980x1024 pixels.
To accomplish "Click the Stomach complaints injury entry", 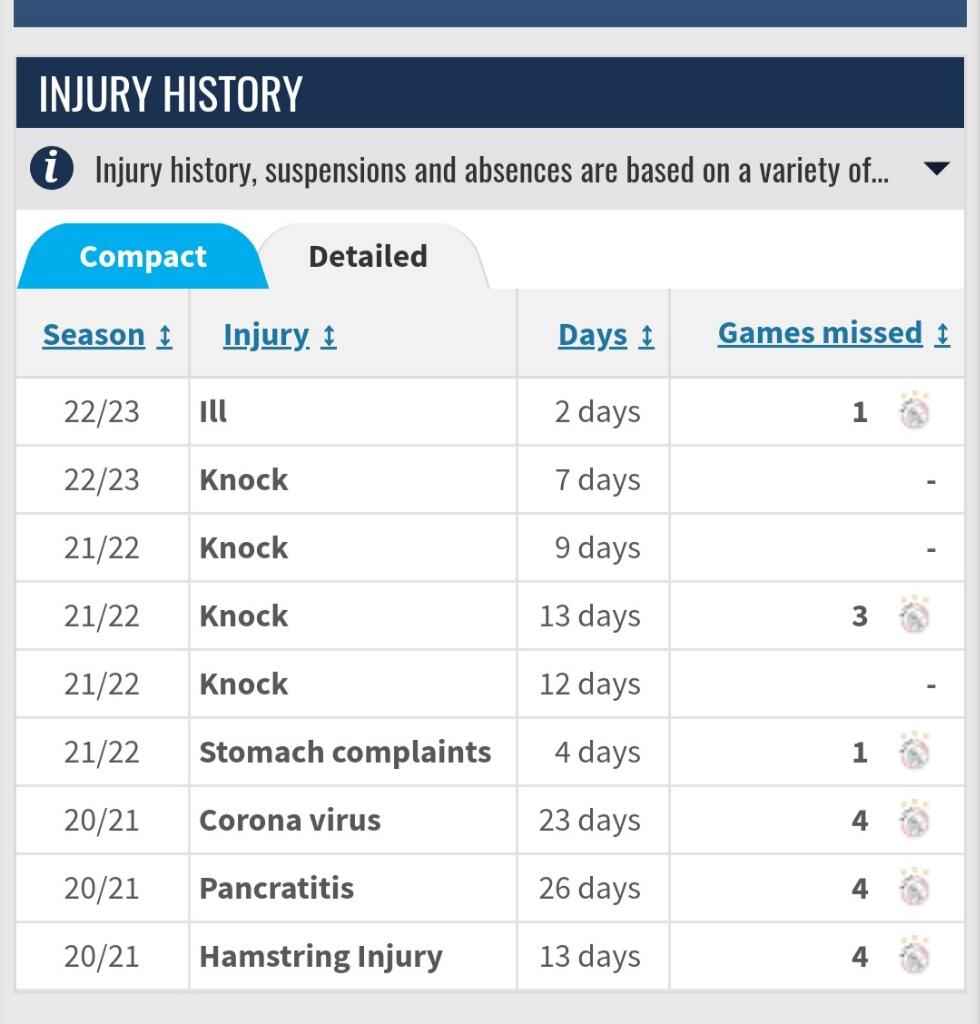I will pyautogui.click(x=345, y=752).
